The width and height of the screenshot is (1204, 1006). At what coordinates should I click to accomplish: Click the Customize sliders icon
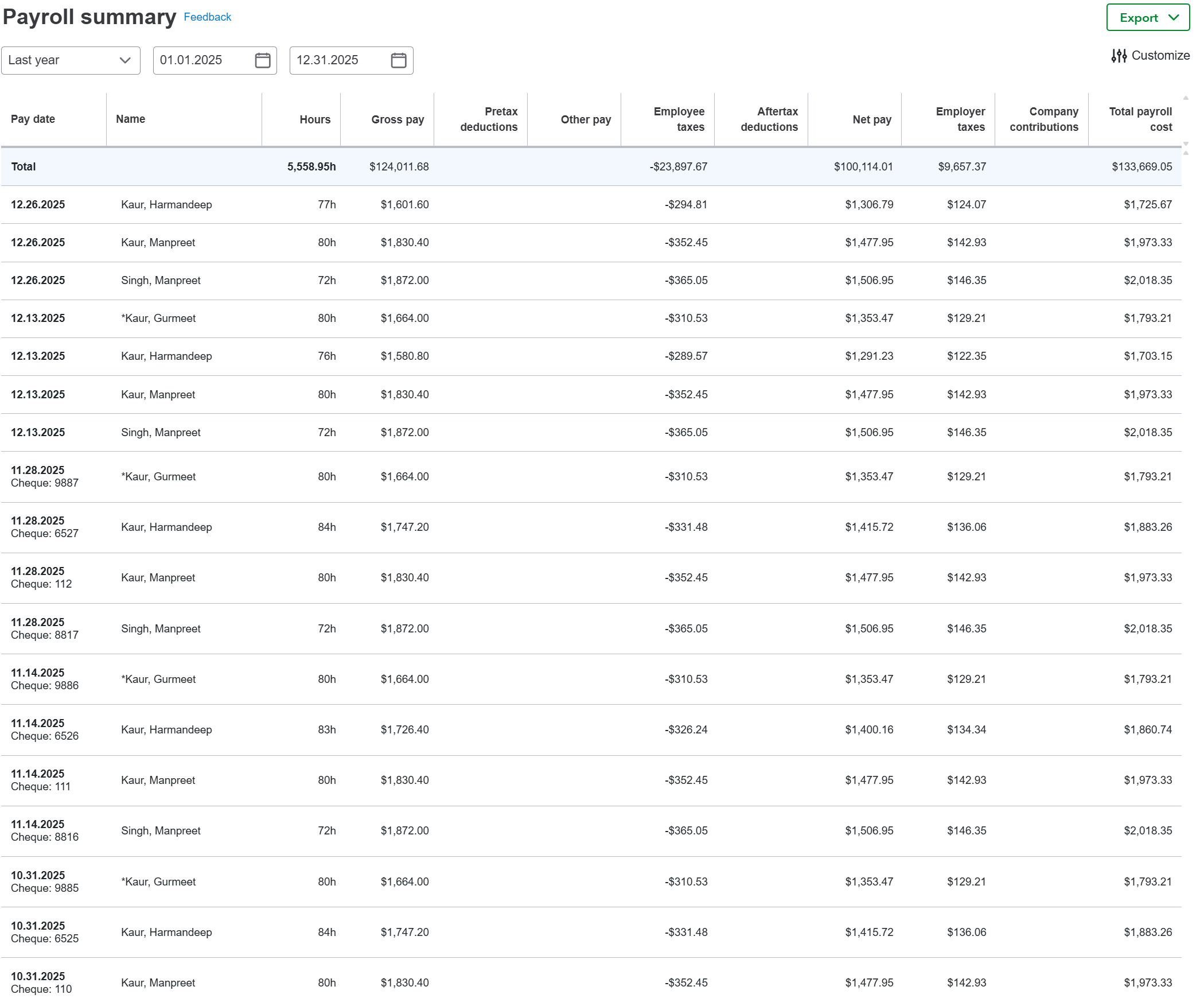click(x=1119, y=56)
